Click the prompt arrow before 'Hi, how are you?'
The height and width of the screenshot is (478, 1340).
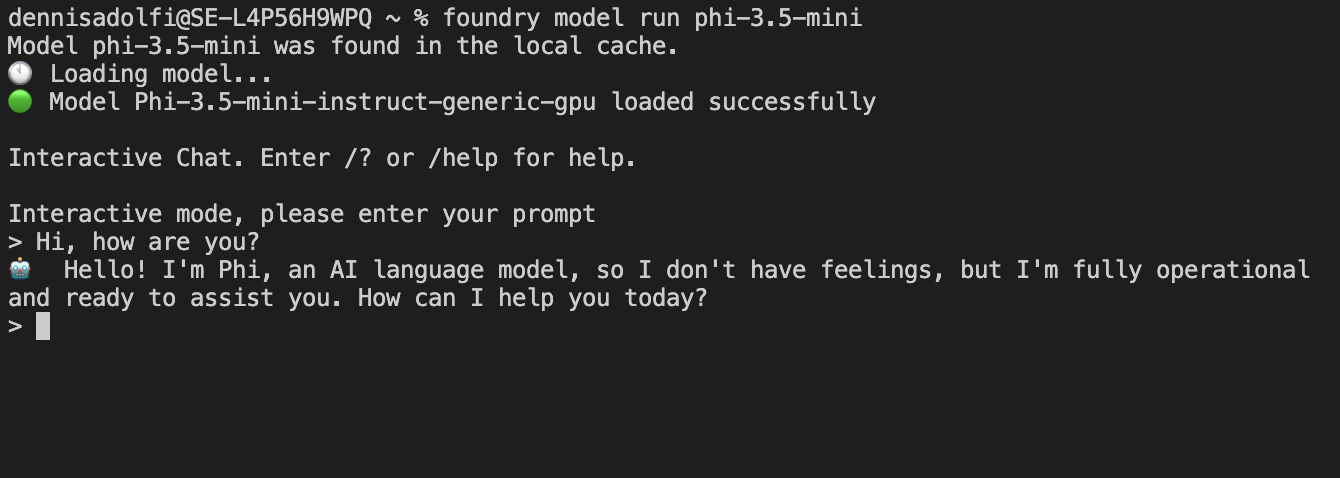pyautogui.click(x=15, y=242)
